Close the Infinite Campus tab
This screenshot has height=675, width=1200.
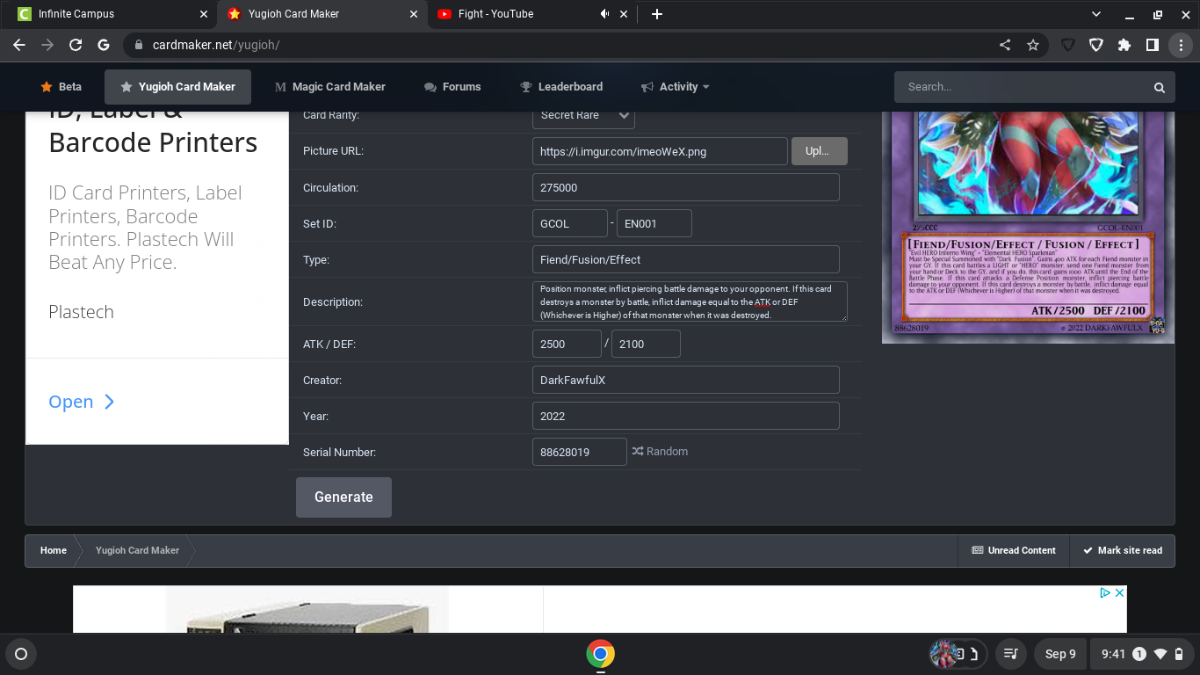[204, 14]
